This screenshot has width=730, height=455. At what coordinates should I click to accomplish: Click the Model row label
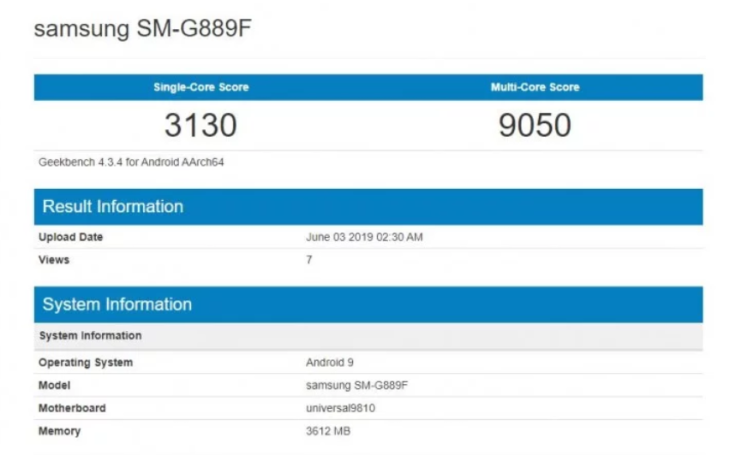[55, 385]
